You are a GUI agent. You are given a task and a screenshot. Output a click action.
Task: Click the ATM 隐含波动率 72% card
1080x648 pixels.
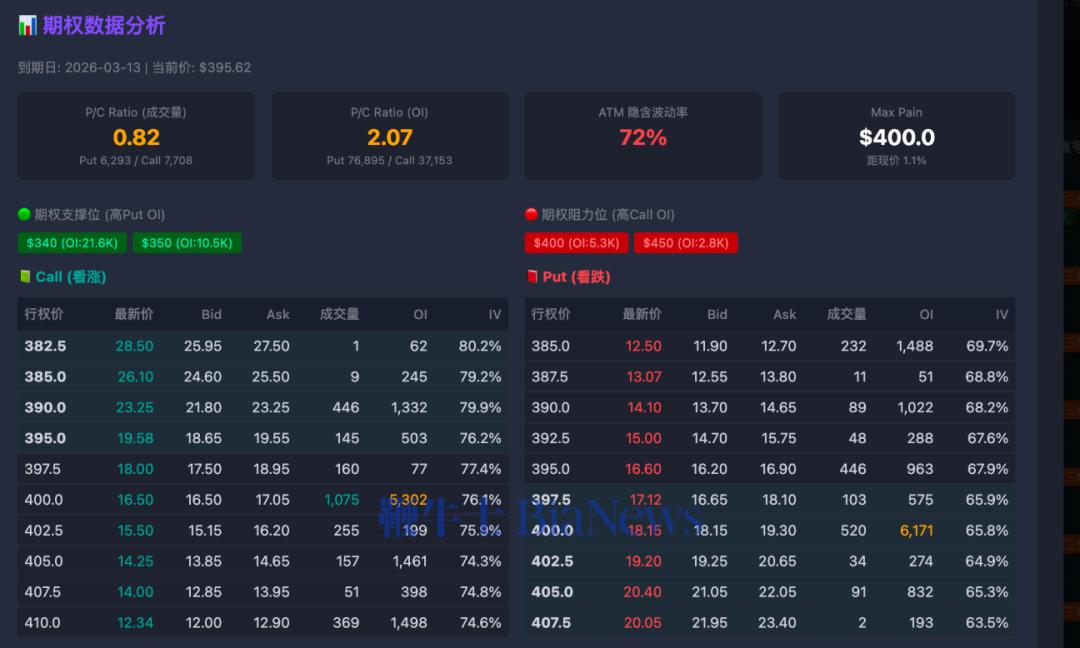643,137
